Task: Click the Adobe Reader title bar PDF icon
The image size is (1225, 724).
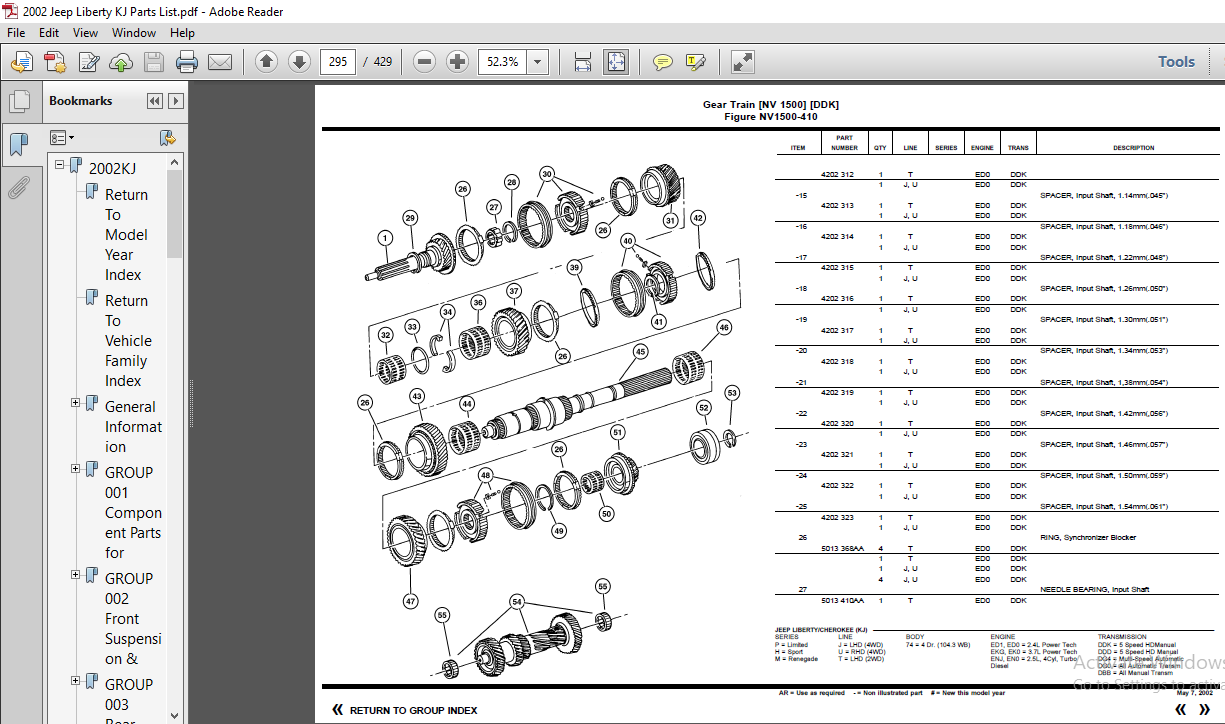Action: coord(11,11)
